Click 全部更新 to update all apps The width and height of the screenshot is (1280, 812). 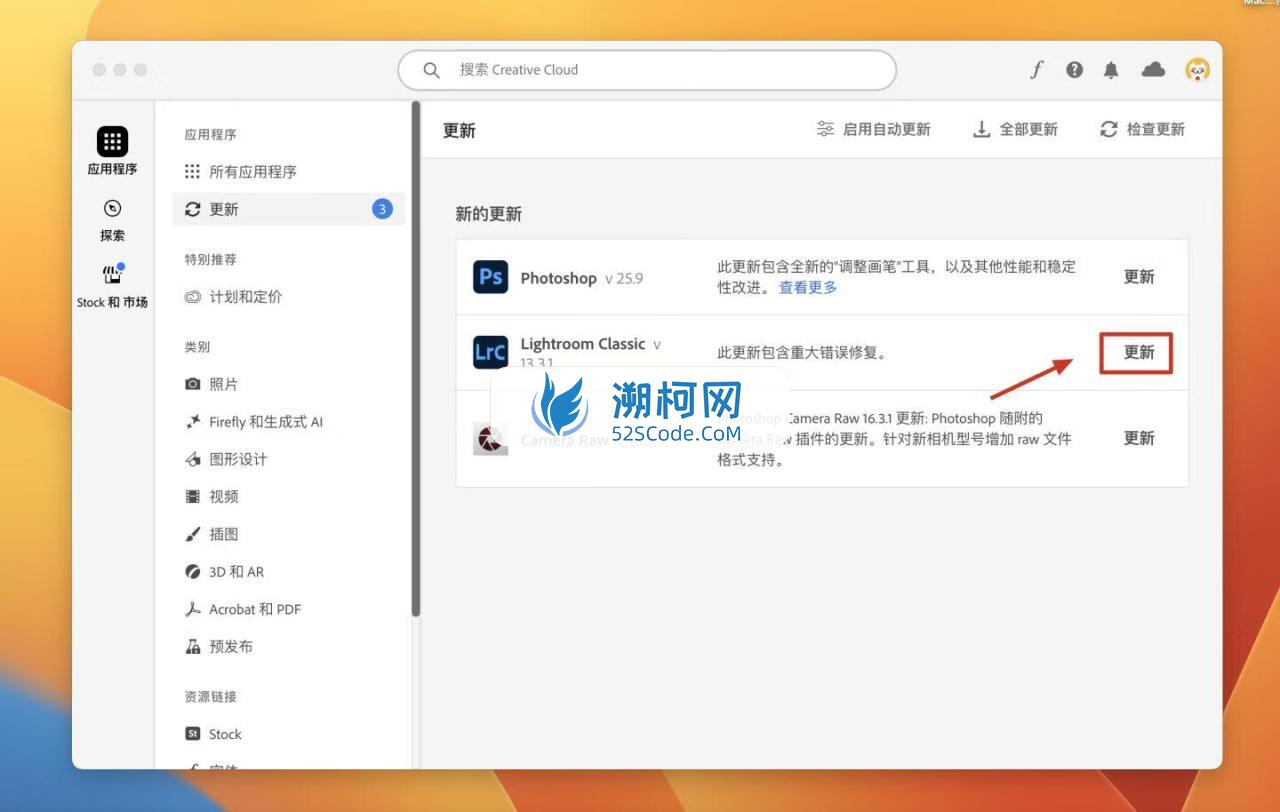click(1015, 129)
